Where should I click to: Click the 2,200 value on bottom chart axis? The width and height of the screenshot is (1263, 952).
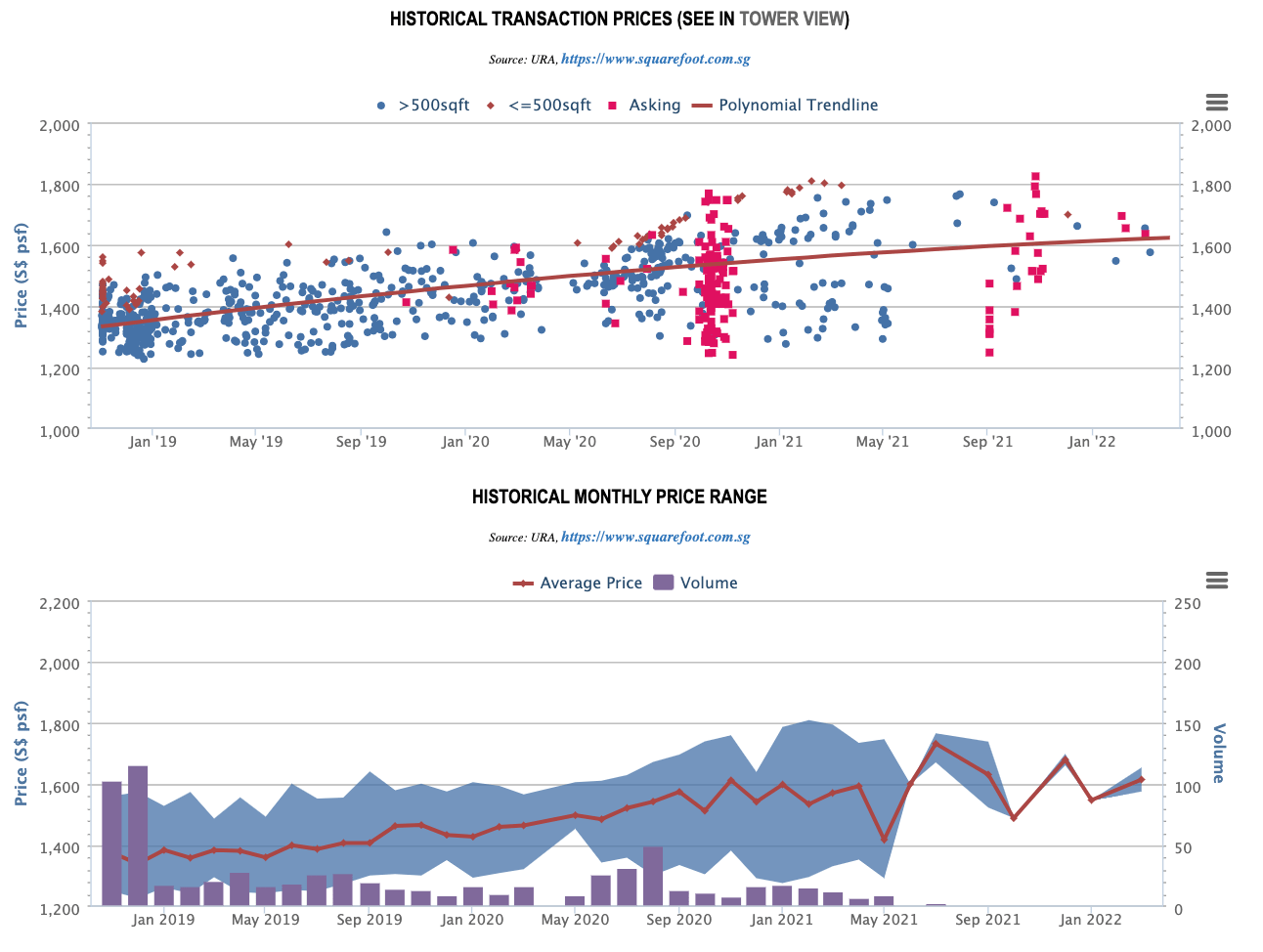point(61,604)
